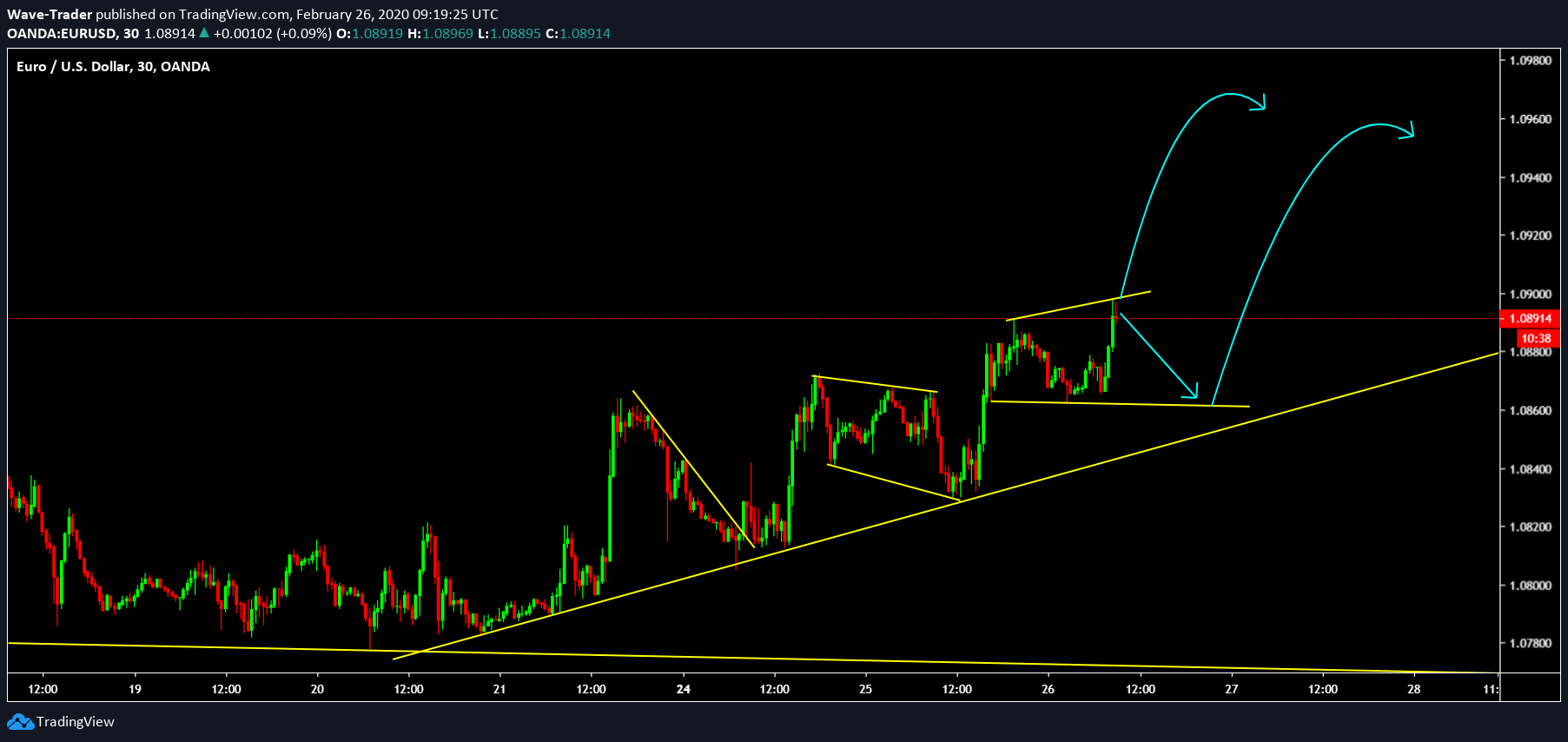The image size is (1568, 742).
Task: Click the 1.08000 price axis label
Action: [x=1531, y=586]
